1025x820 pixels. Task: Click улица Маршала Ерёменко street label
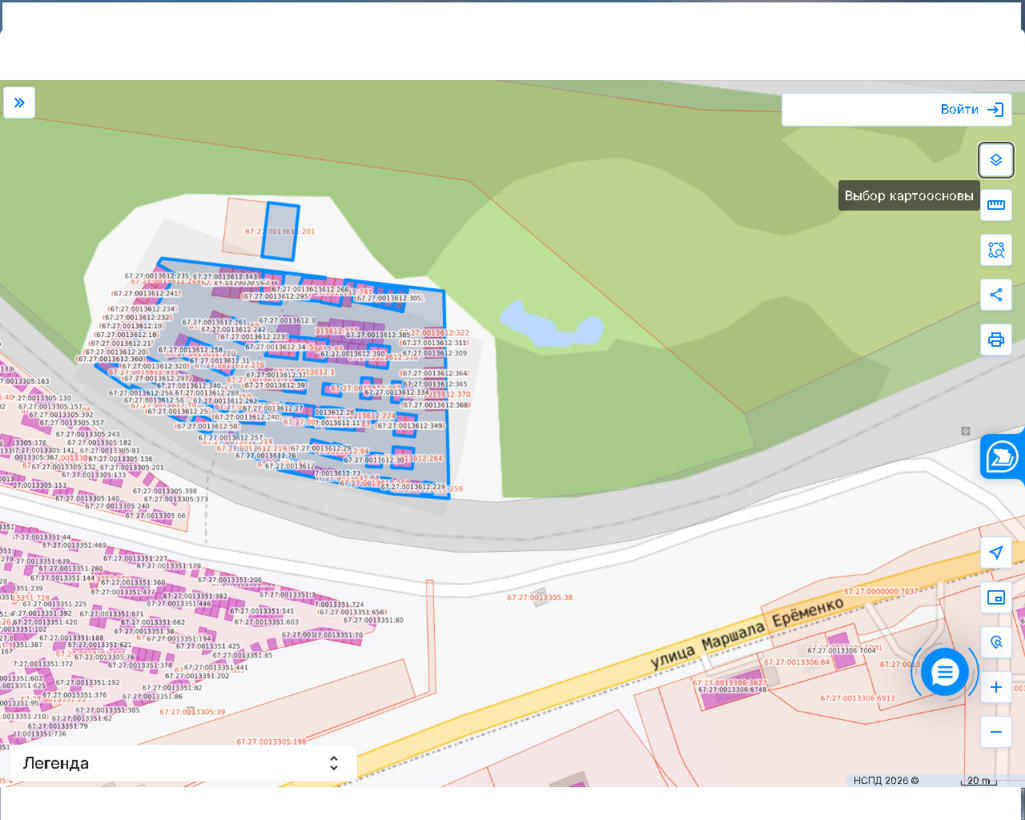pos(747,630)
